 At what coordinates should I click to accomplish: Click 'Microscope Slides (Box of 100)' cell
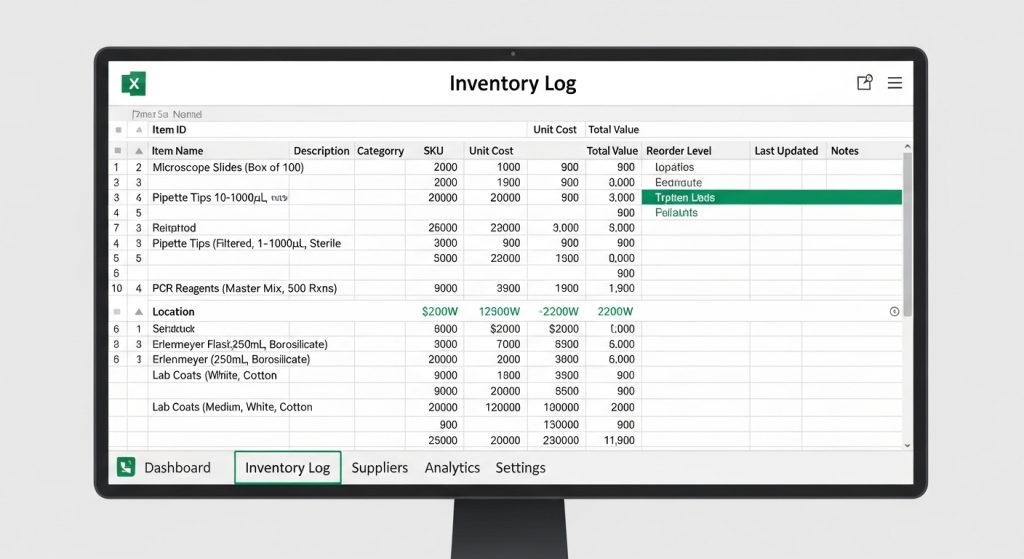[x=228, y=167]
